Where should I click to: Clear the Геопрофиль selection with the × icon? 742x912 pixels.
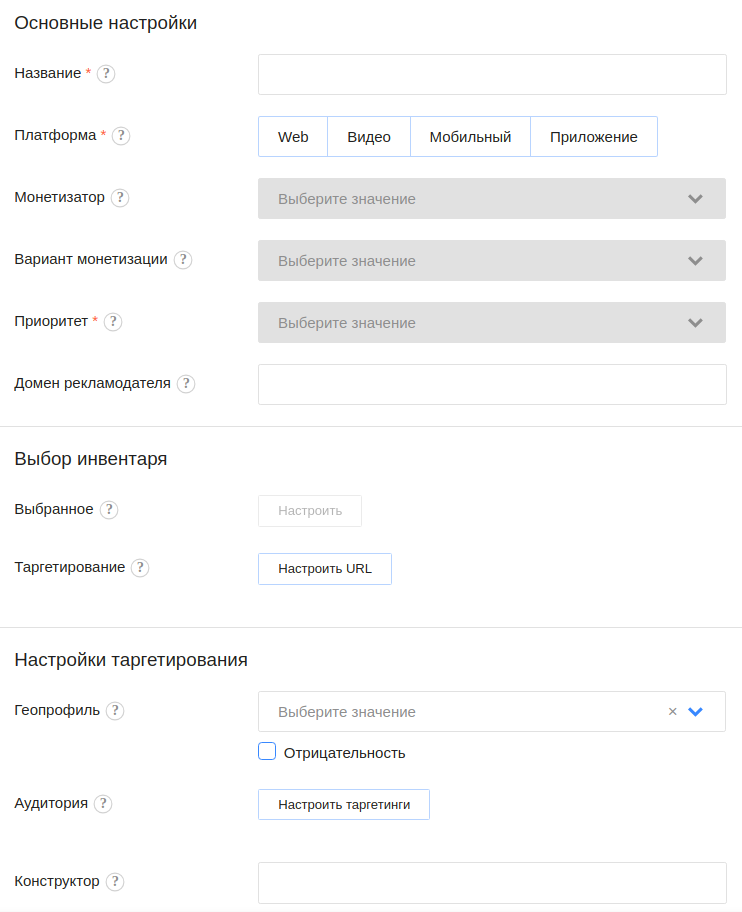[x=672, y=711]
